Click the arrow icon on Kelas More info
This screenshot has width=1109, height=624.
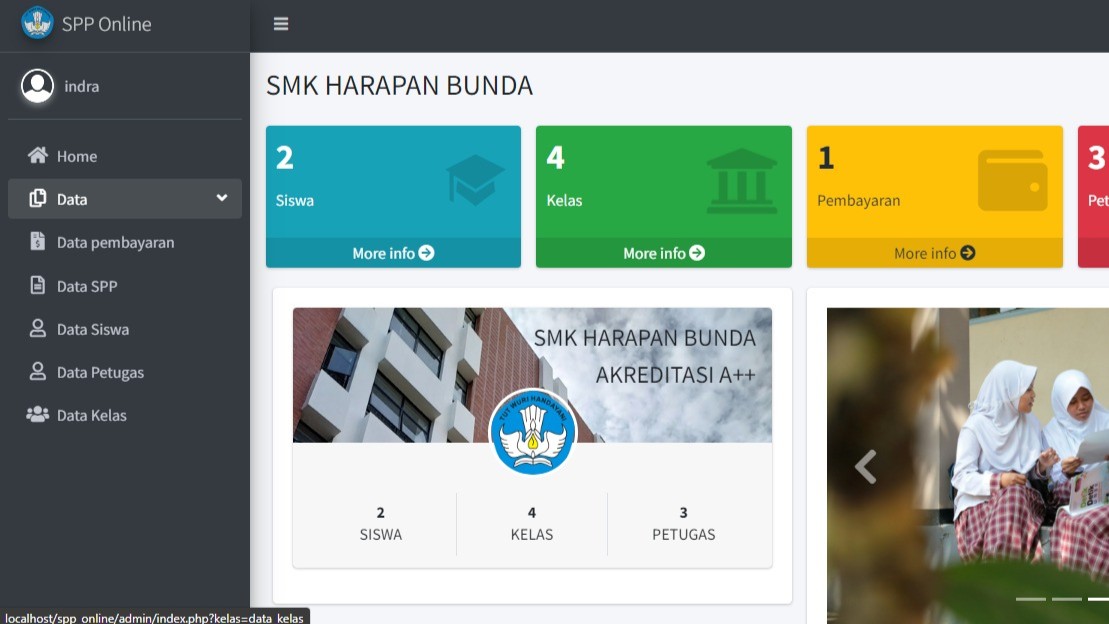[x=697, y=253]
